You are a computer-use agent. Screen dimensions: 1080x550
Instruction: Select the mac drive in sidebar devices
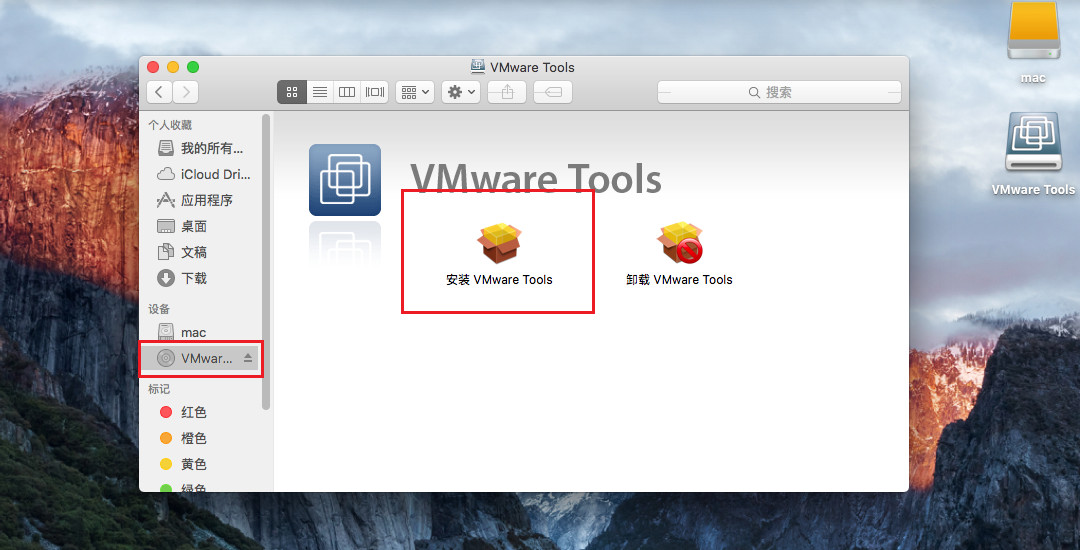click(x=193, y=332)
